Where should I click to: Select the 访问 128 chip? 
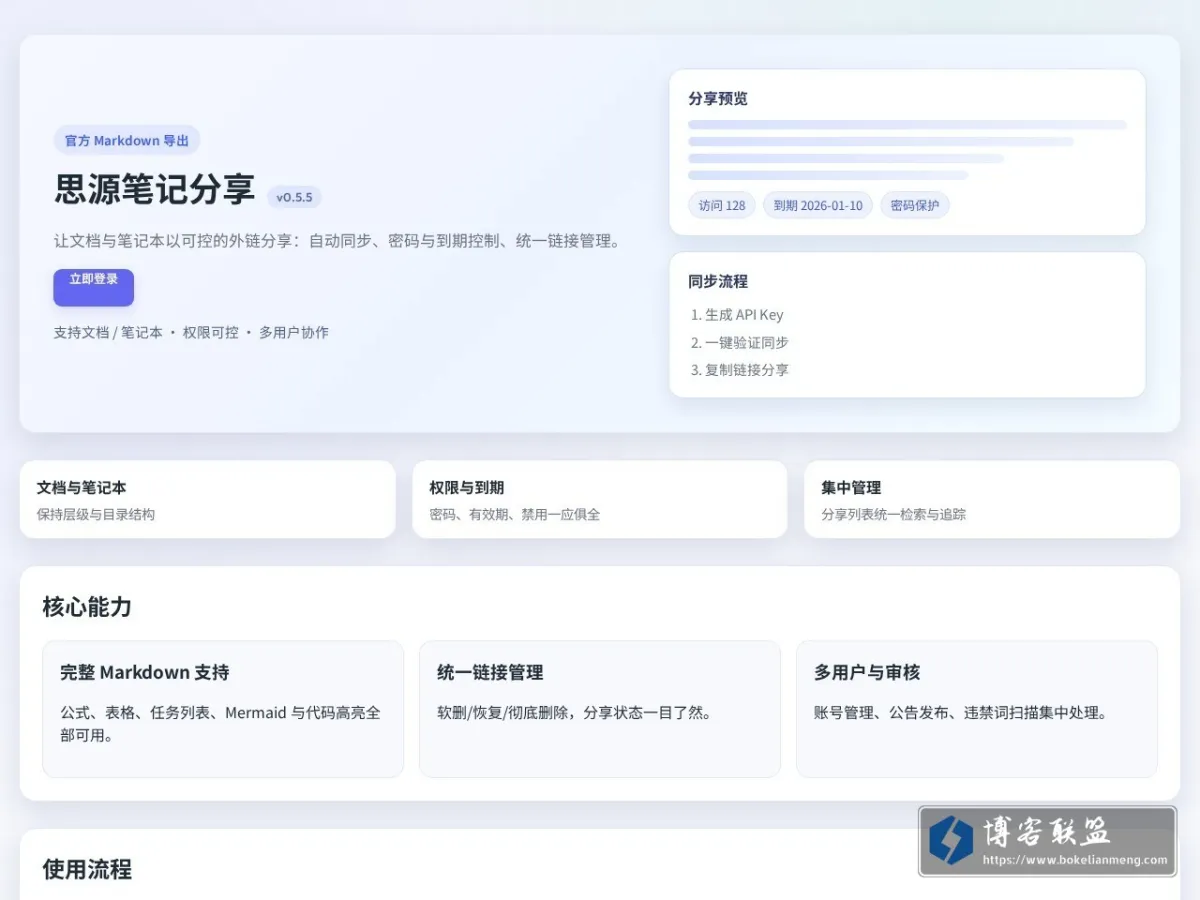pyautogui.click(x=722, y=205)
